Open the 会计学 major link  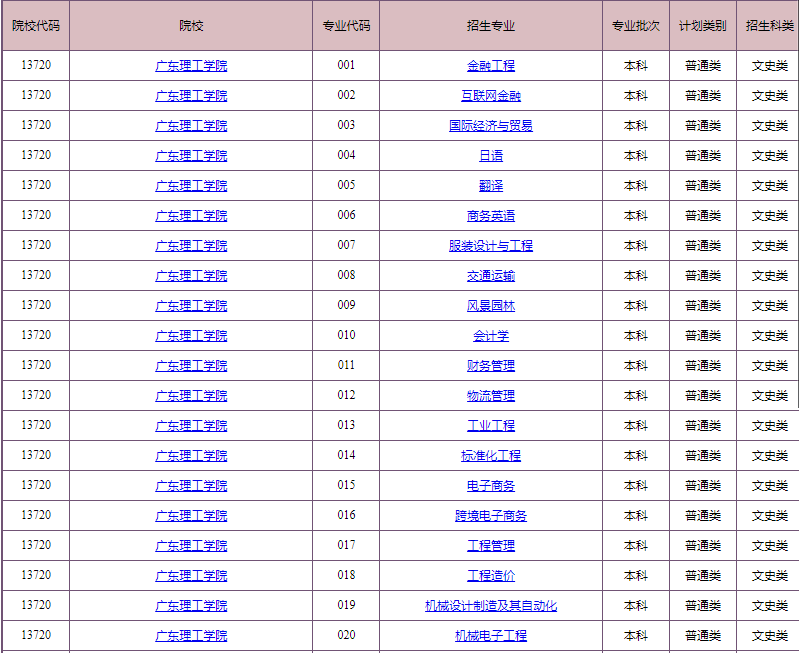pyautogui.click(x=491, y=336)
